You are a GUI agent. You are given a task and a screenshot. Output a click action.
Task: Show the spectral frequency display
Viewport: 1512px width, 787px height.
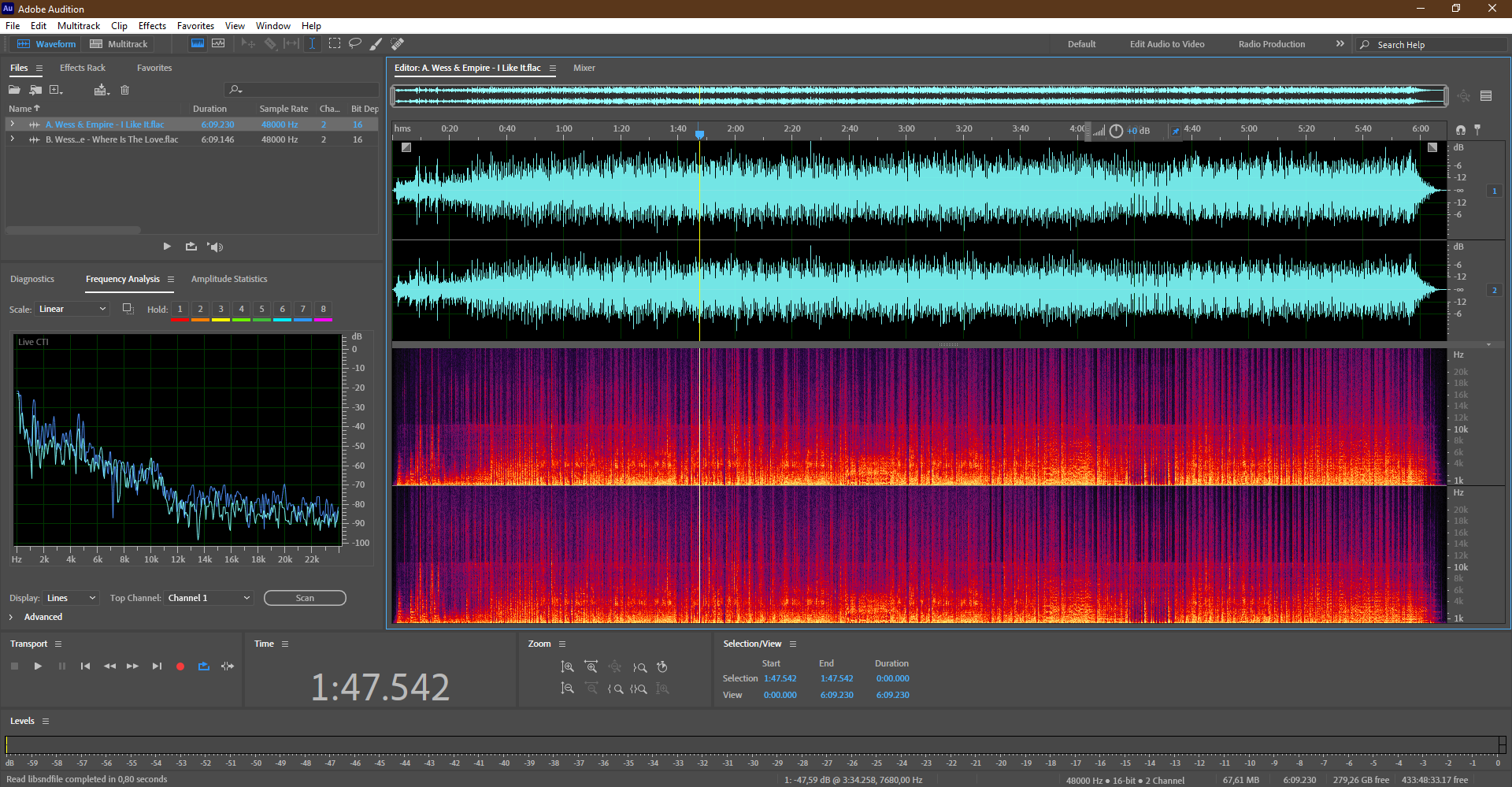198,44
